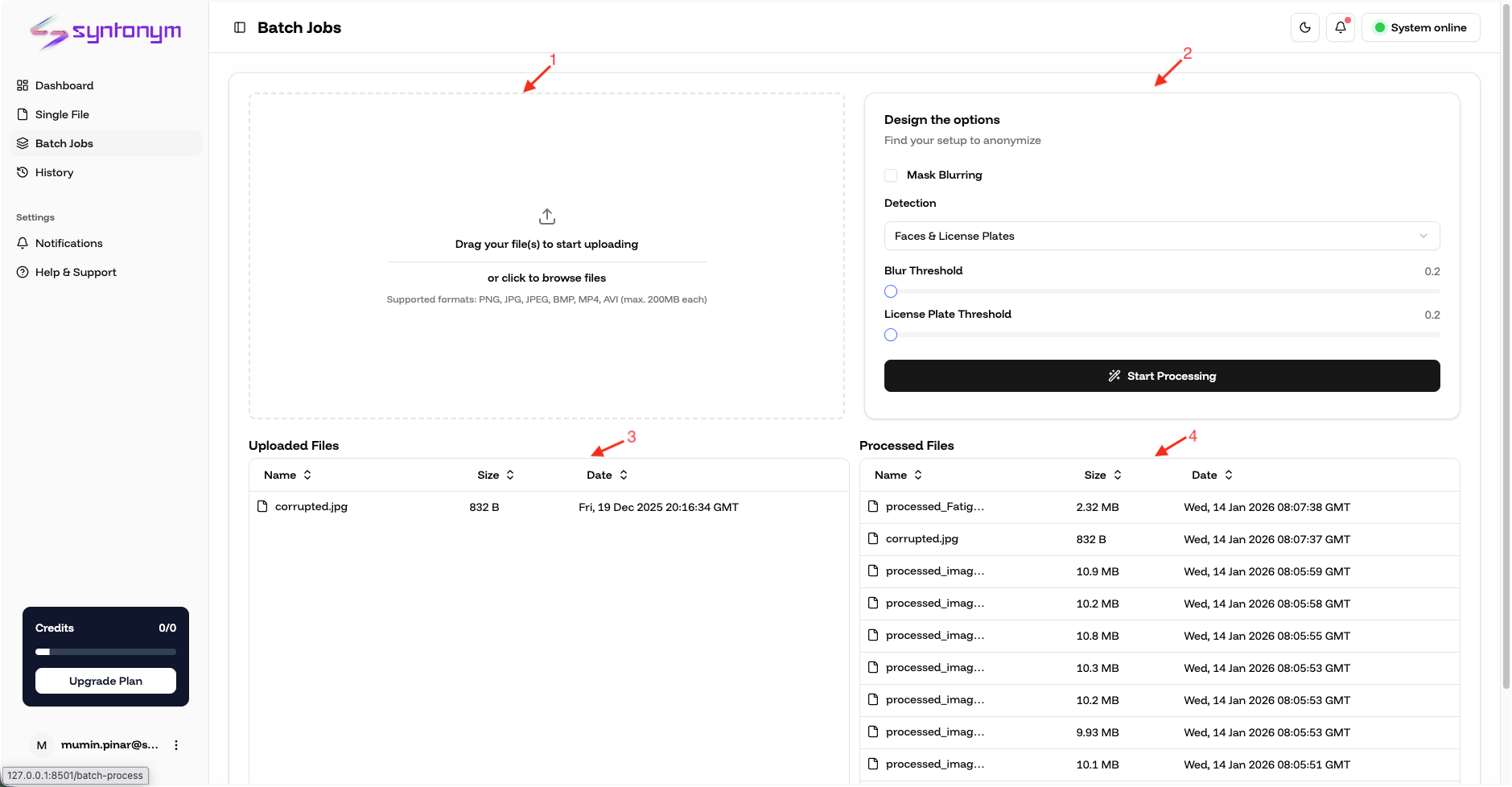The width and height of the screenshot is (1512, 787).
Task: Click the Blur Threshold slider handle
Action: (891, 291)
